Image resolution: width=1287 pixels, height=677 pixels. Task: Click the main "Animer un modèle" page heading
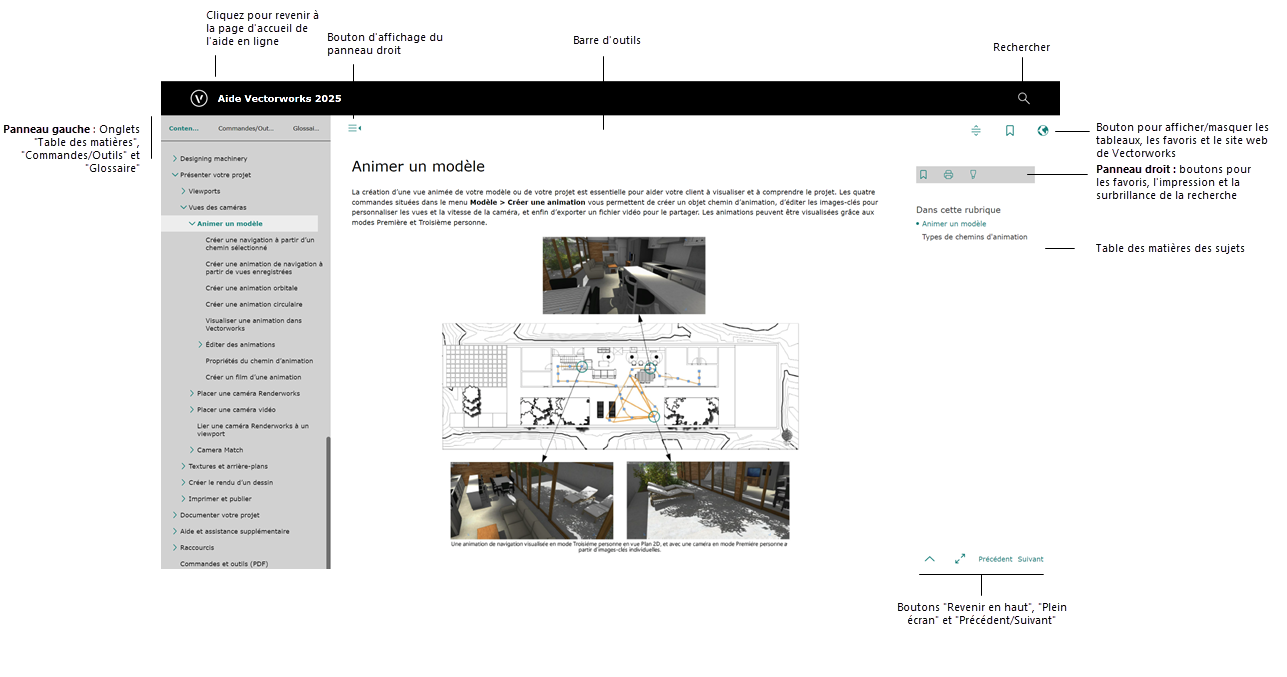[418, 167]
